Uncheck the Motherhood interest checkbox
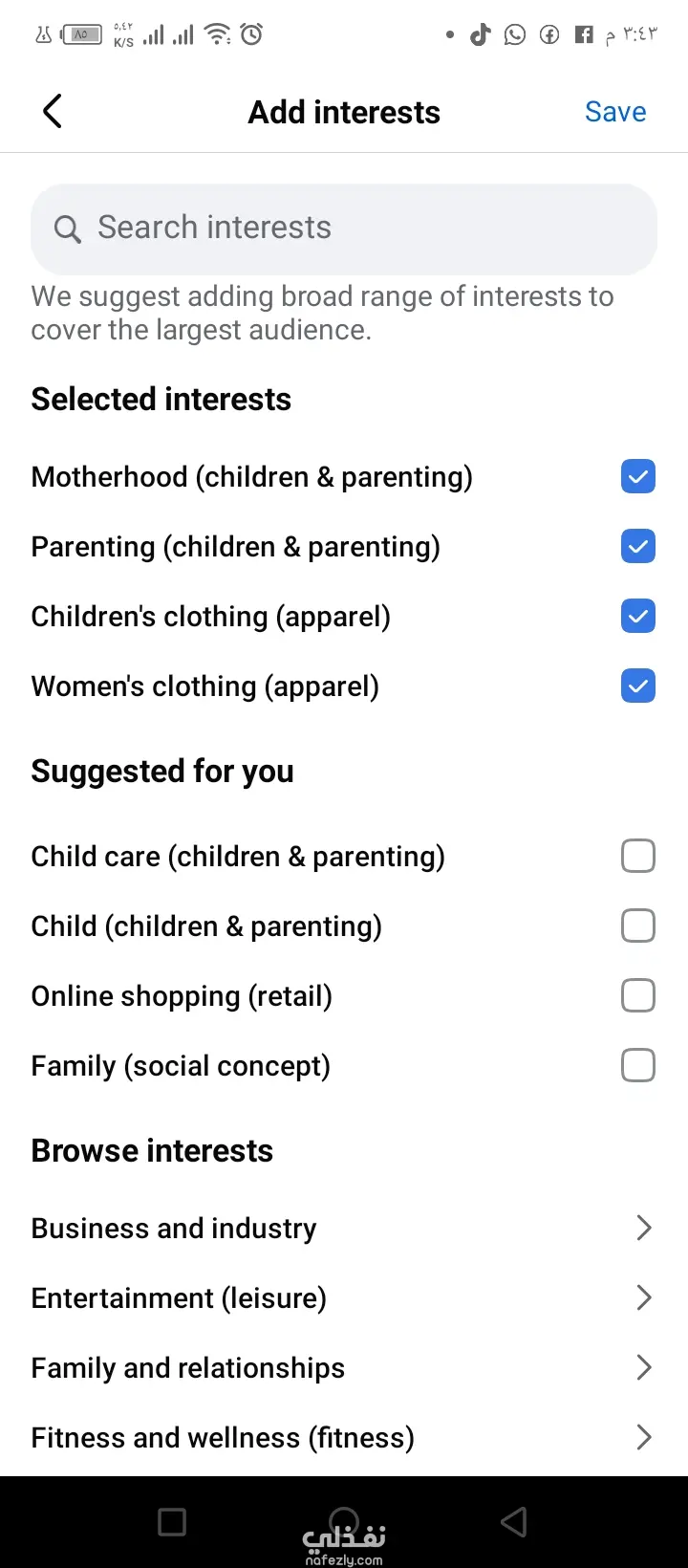Screen dimensions: 688x1568 (x=637, y=476)
